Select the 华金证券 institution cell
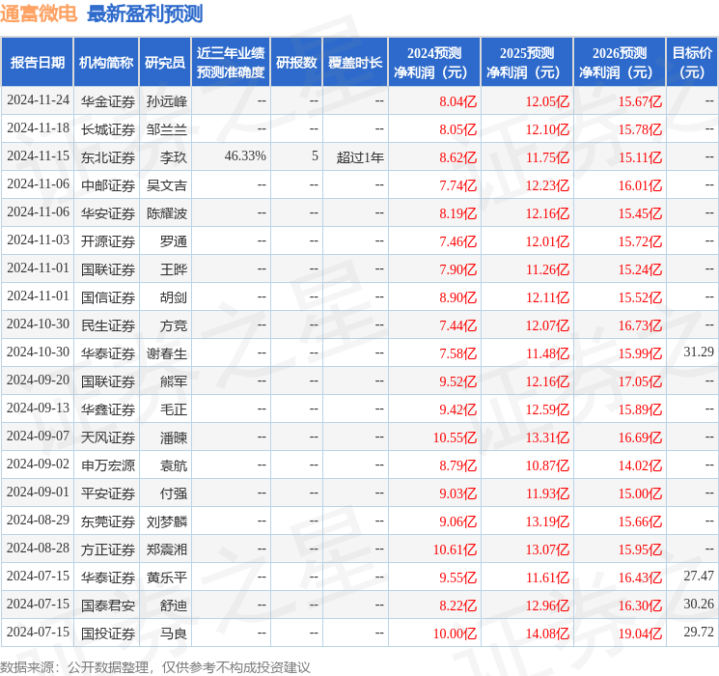This screenshot has width=719, height=676. (x=108, y=101)
